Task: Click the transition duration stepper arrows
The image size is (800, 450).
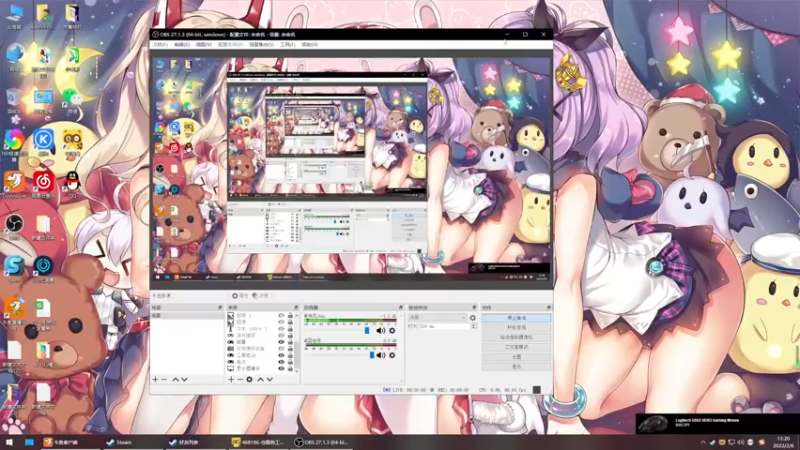Action: [474, 326]
